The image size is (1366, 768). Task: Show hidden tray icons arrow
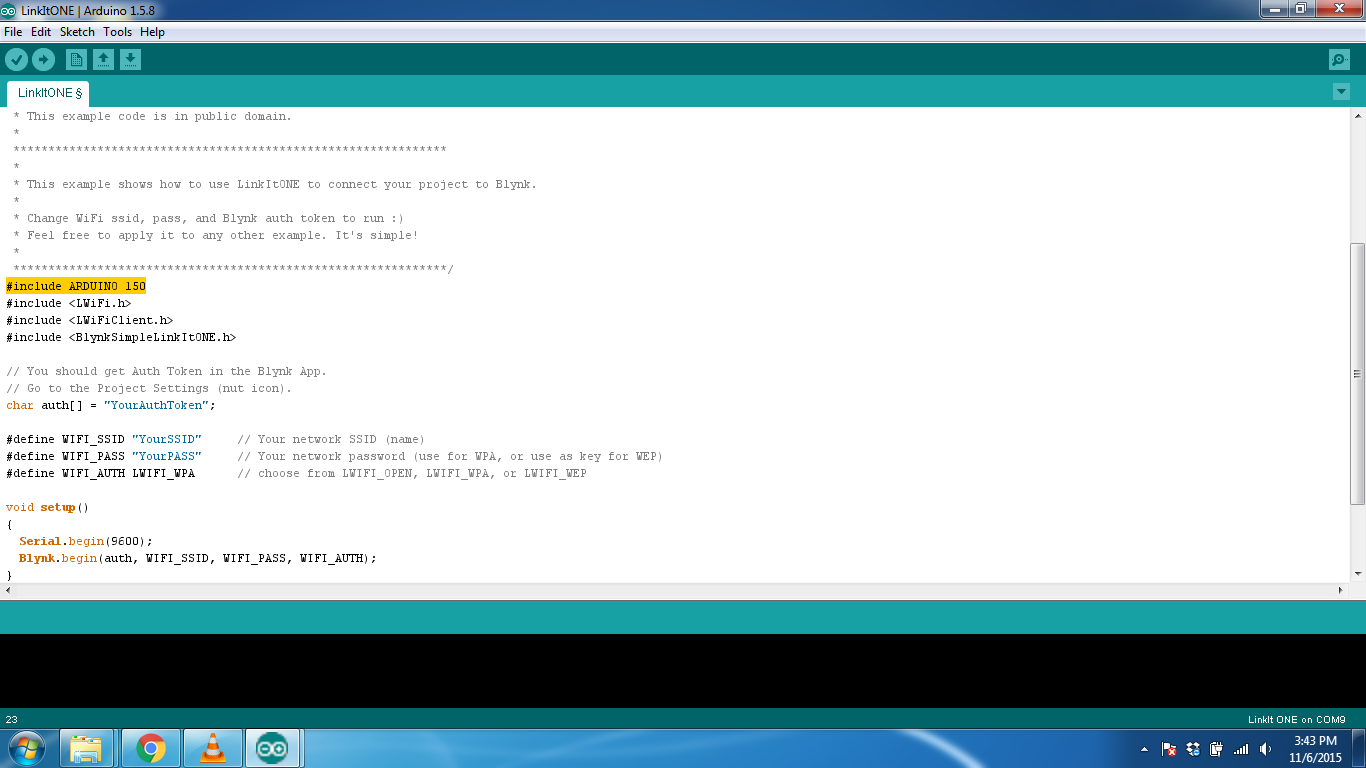[1144, 749]
